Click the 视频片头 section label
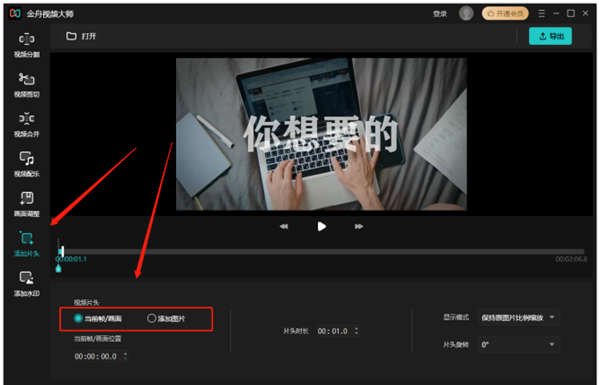 pyautogui.click(x=86, y=303)
